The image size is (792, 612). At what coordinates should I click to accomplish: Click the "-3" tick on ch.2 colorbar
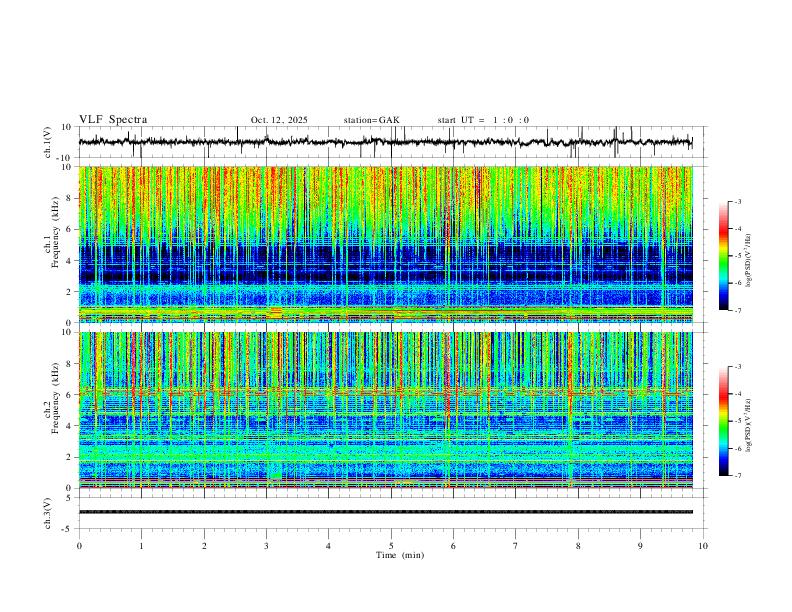coord(738,367)
